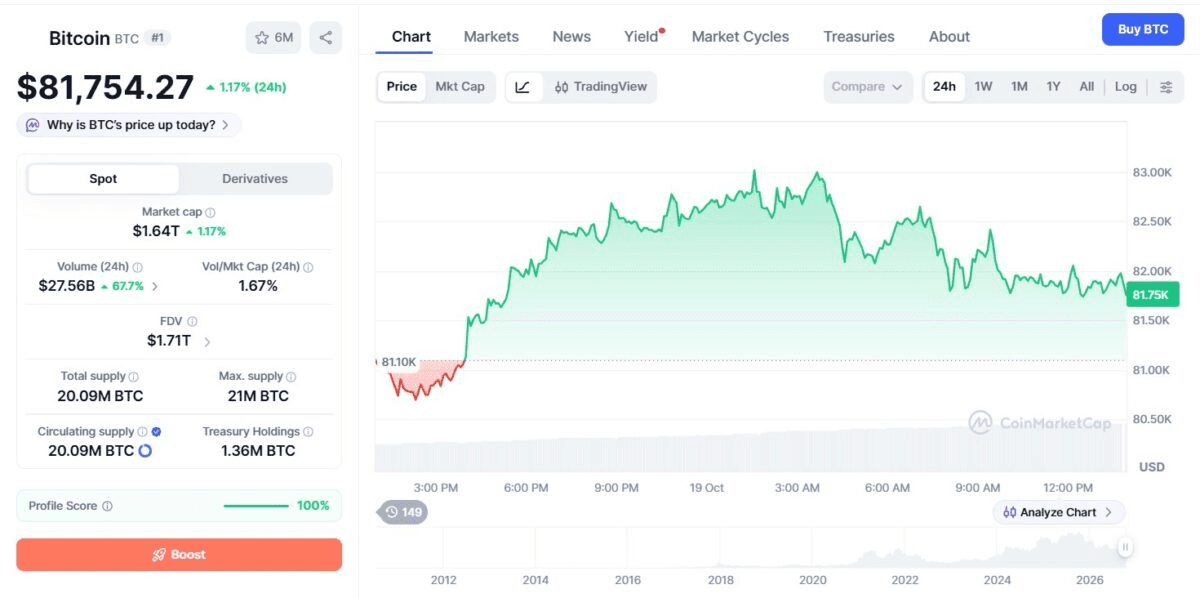Click the Market cap info icon
Screen dimensions: 1200x598
pyautogui.click(x=210, y=212)
